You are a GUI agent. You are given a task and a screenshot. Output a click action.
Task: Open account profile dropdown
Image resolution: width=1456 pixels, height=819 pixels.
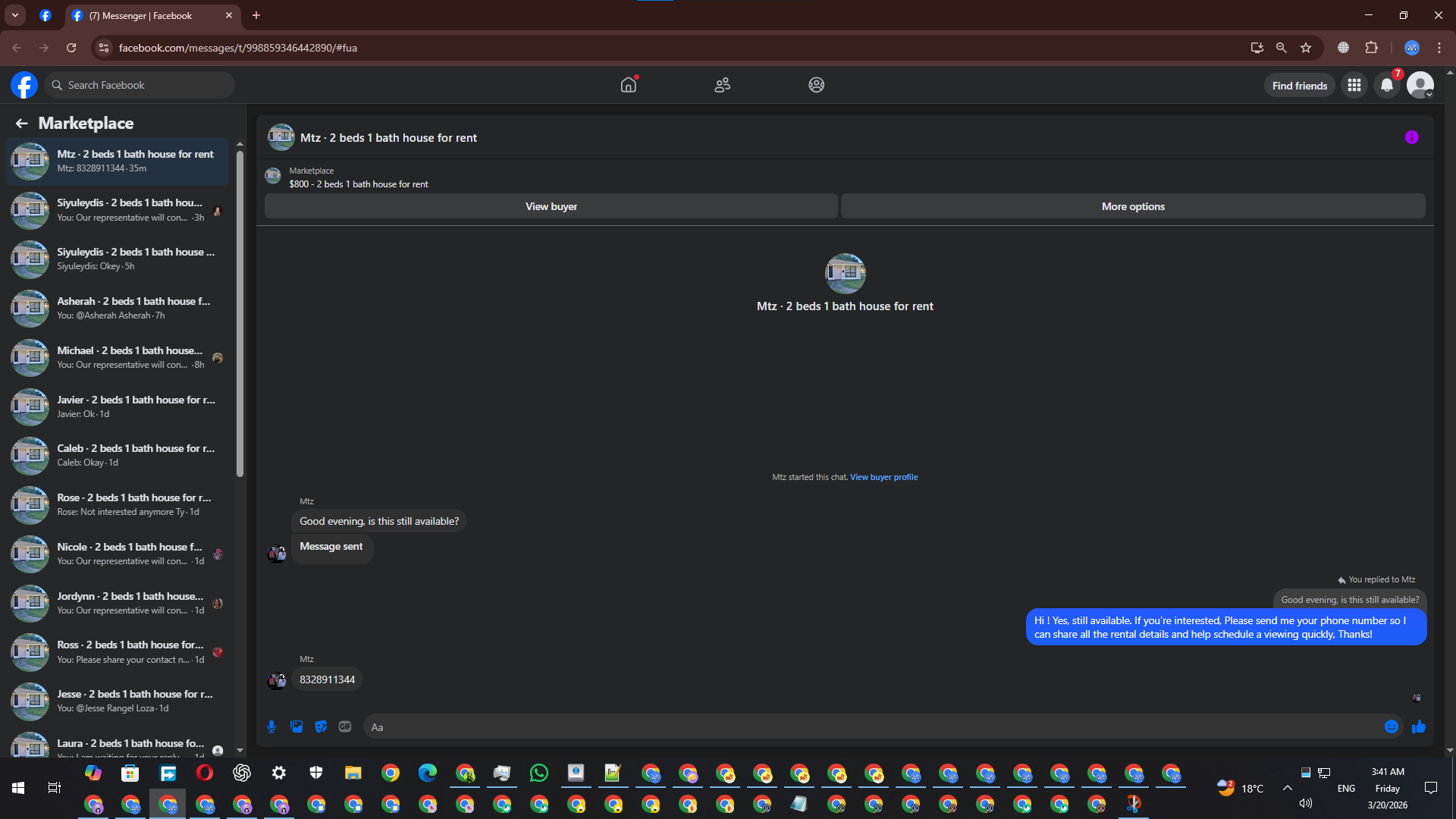click(x=1420, y=85)
